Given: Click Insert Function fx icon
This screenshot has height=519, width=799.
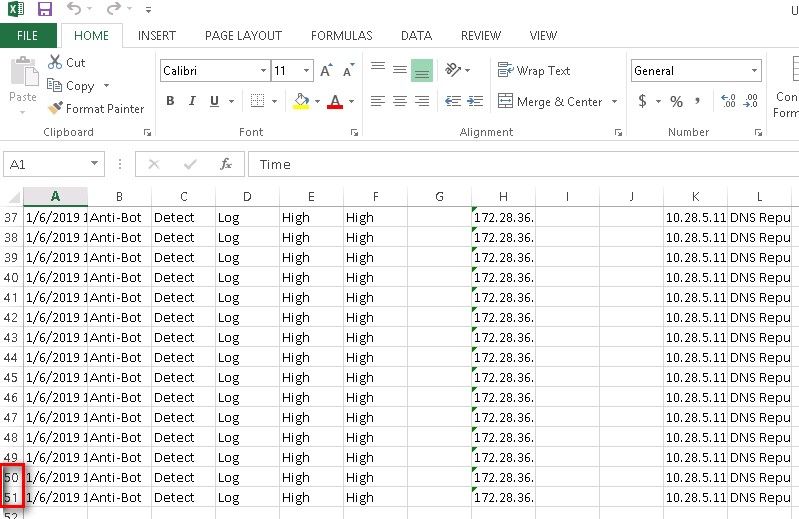Looking at the screenshot, I should coord(226,164).
